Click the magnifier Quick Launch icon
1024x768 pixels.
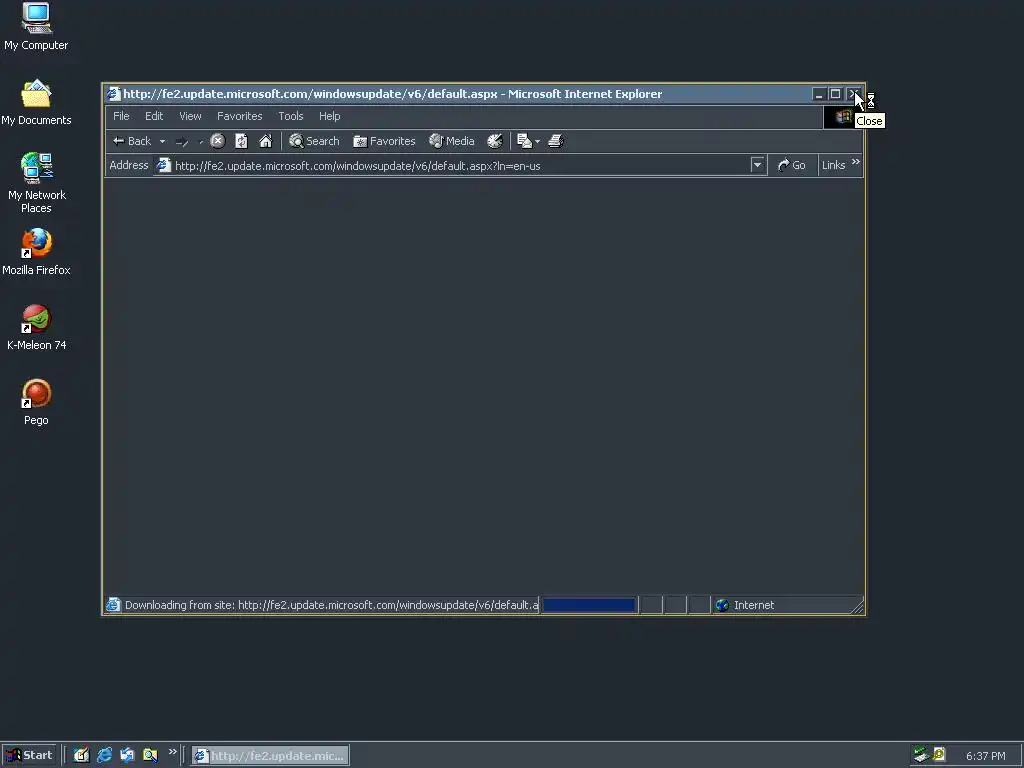tap(150, 755)
